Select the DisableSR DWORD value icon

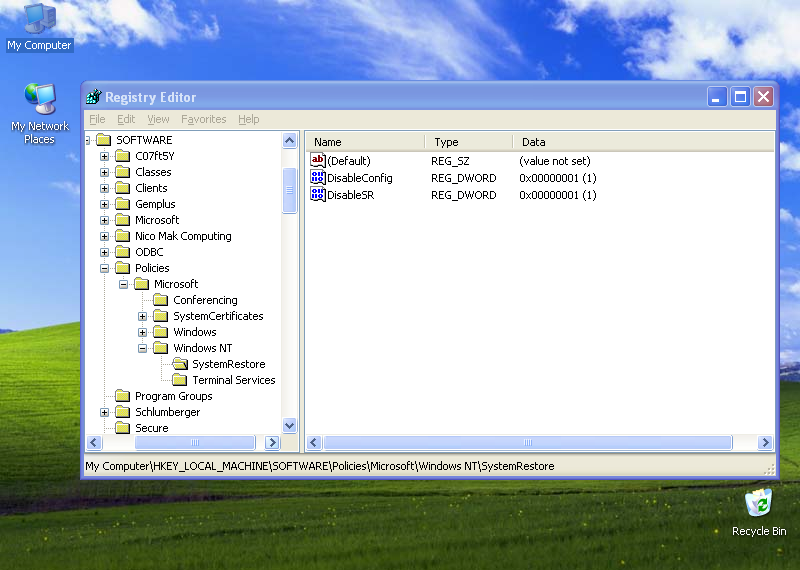(317, 194)
